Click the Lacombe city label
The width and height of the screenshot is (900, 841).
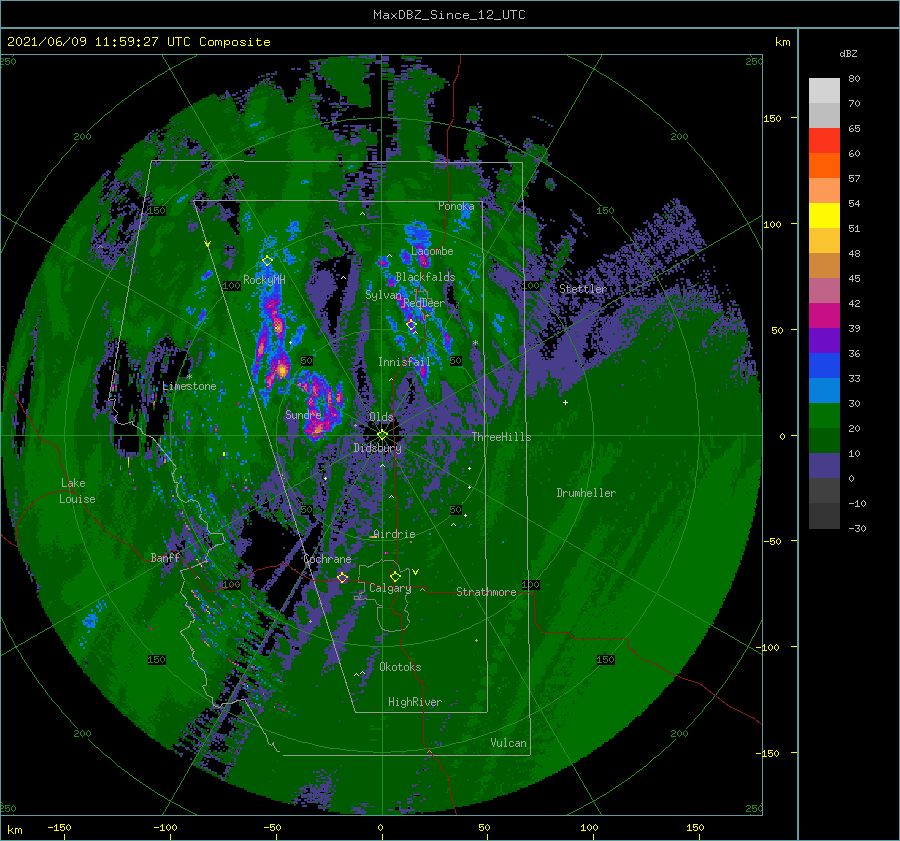pyautogui.click(x=432, y=251)
